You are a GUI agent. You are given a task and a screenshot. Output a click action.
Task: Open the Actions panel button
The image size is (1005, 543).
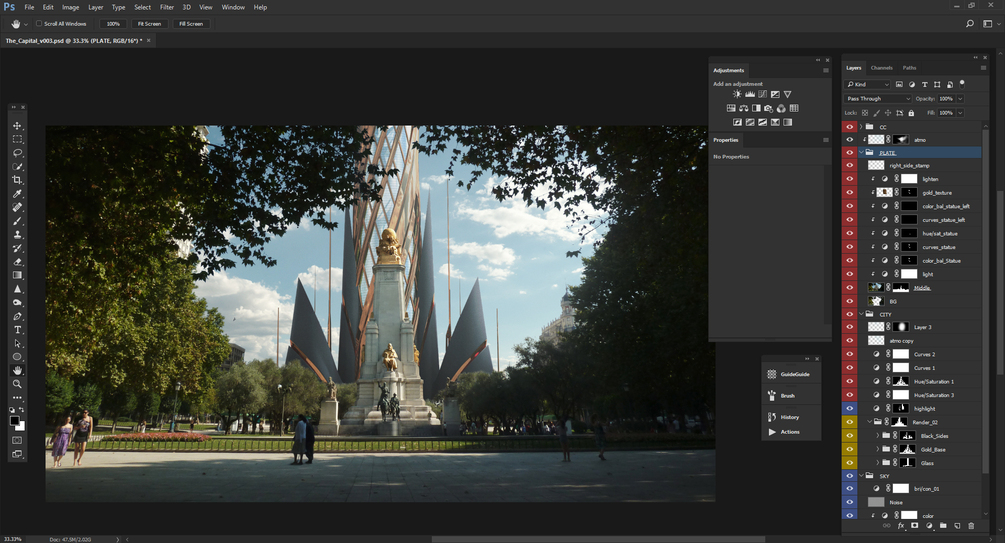pyautogui.click(x=791, y=432)
